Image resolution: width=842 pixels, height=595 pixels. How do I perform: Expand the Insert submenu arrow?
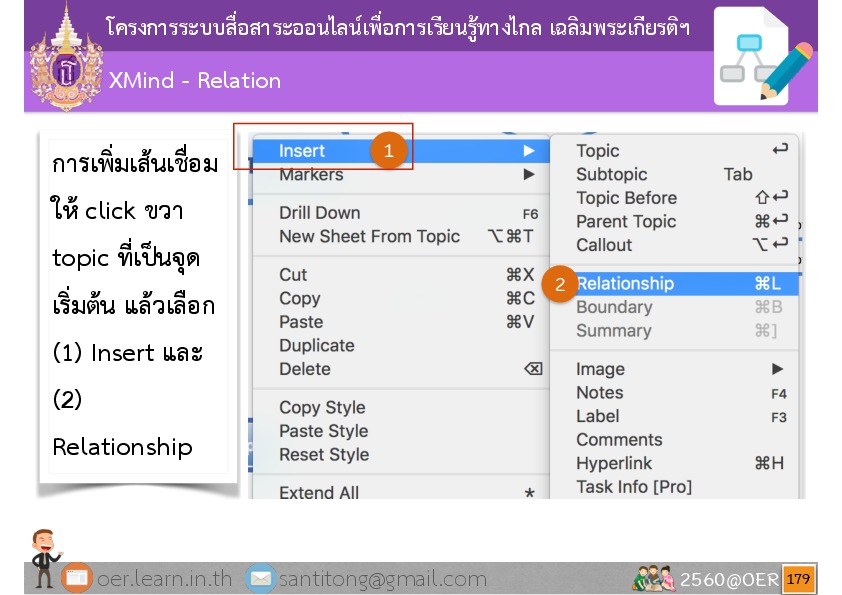pos(528,151)
